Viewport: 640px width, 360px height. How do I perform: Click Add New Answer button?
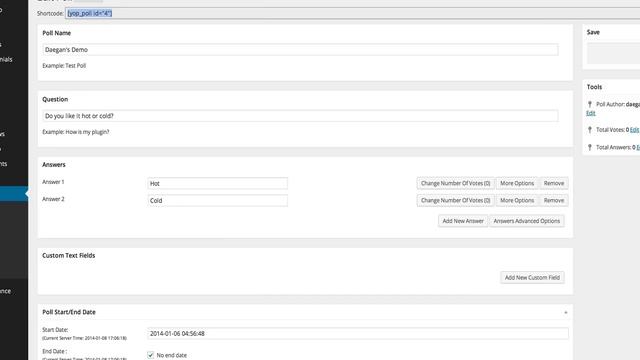pos(463,221)
